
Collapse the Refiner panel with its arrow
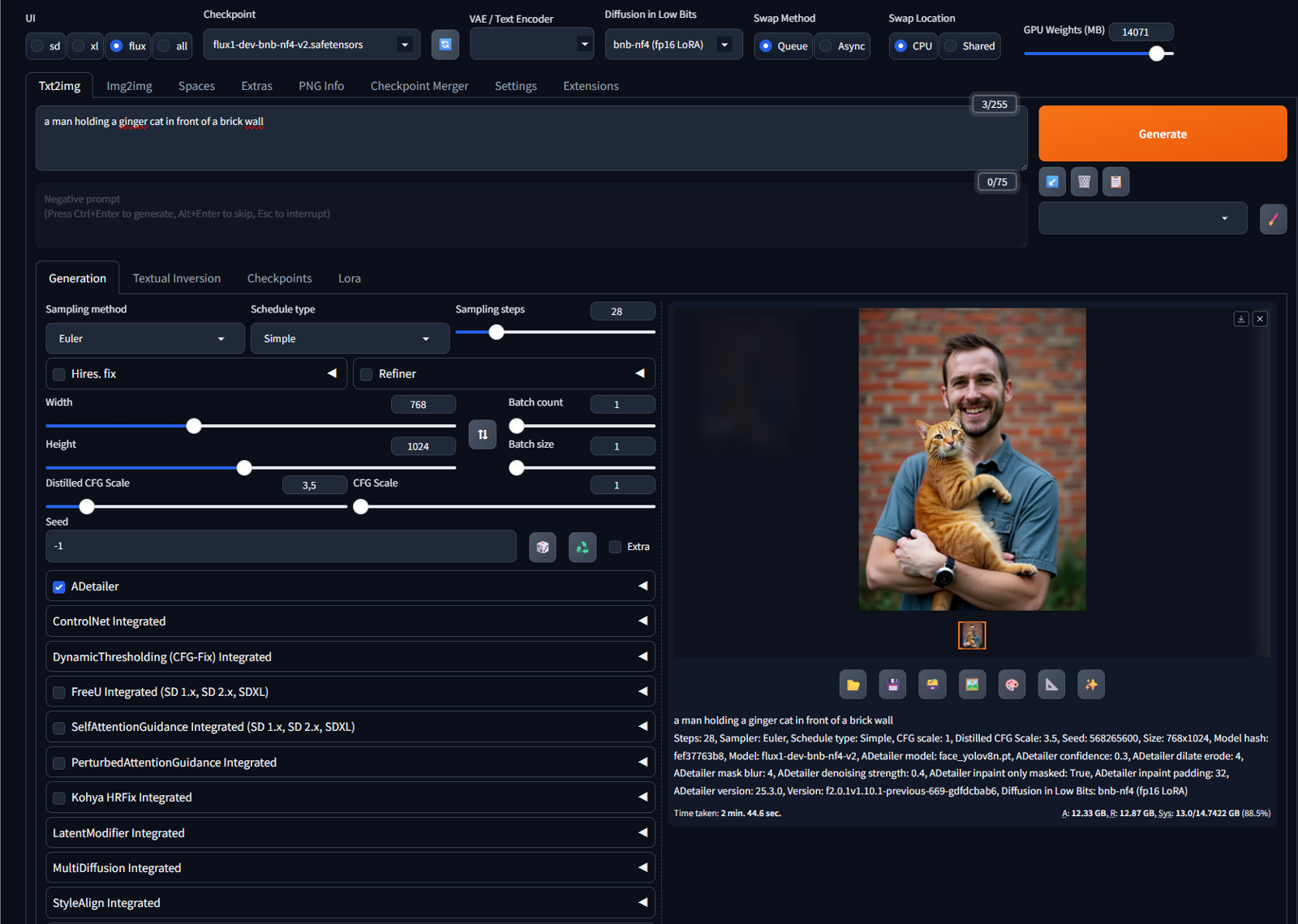(640, 374)
